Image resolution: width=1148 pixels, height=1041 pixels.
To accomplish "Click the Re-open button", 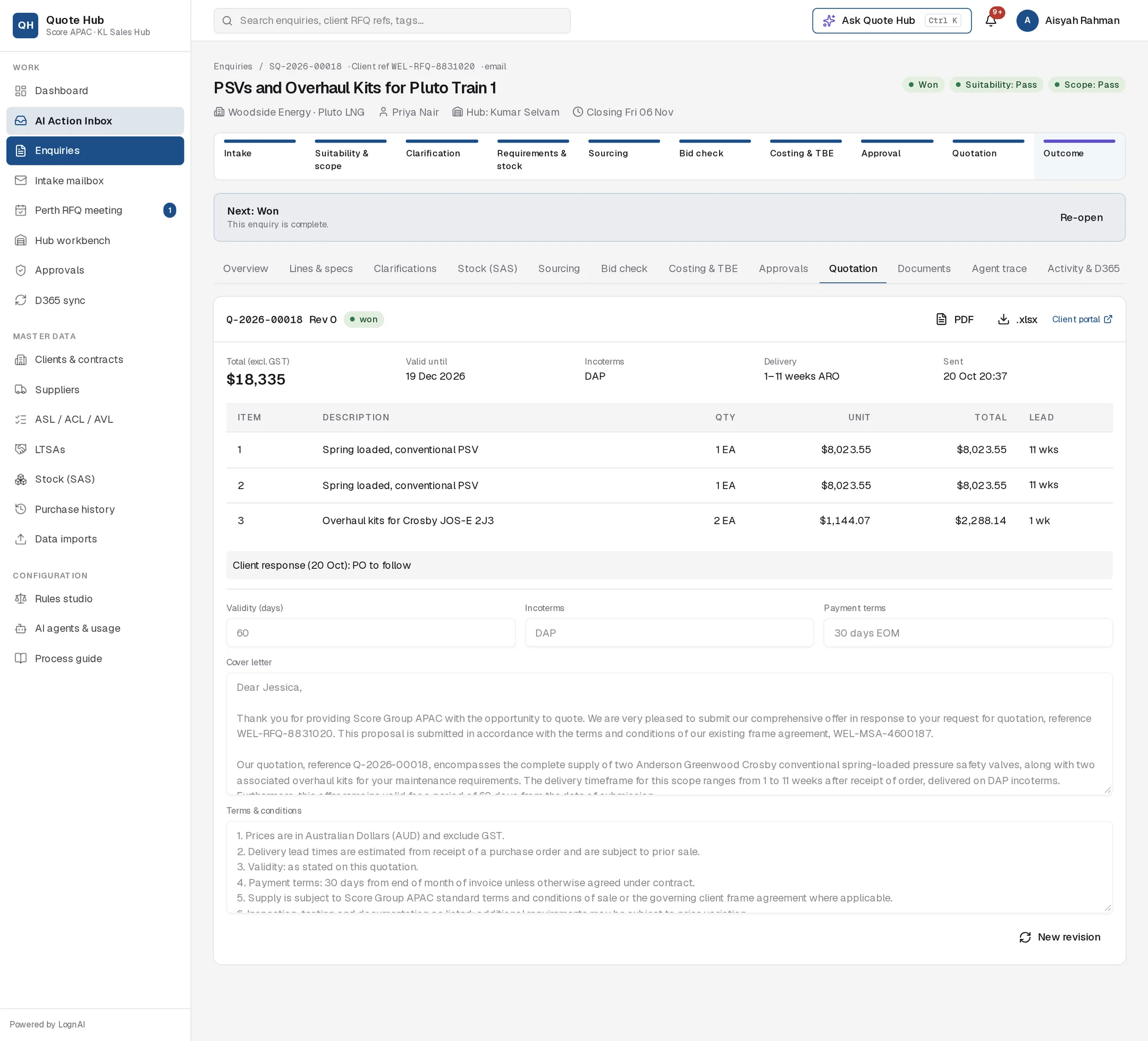I will (x=1081, y=217).
